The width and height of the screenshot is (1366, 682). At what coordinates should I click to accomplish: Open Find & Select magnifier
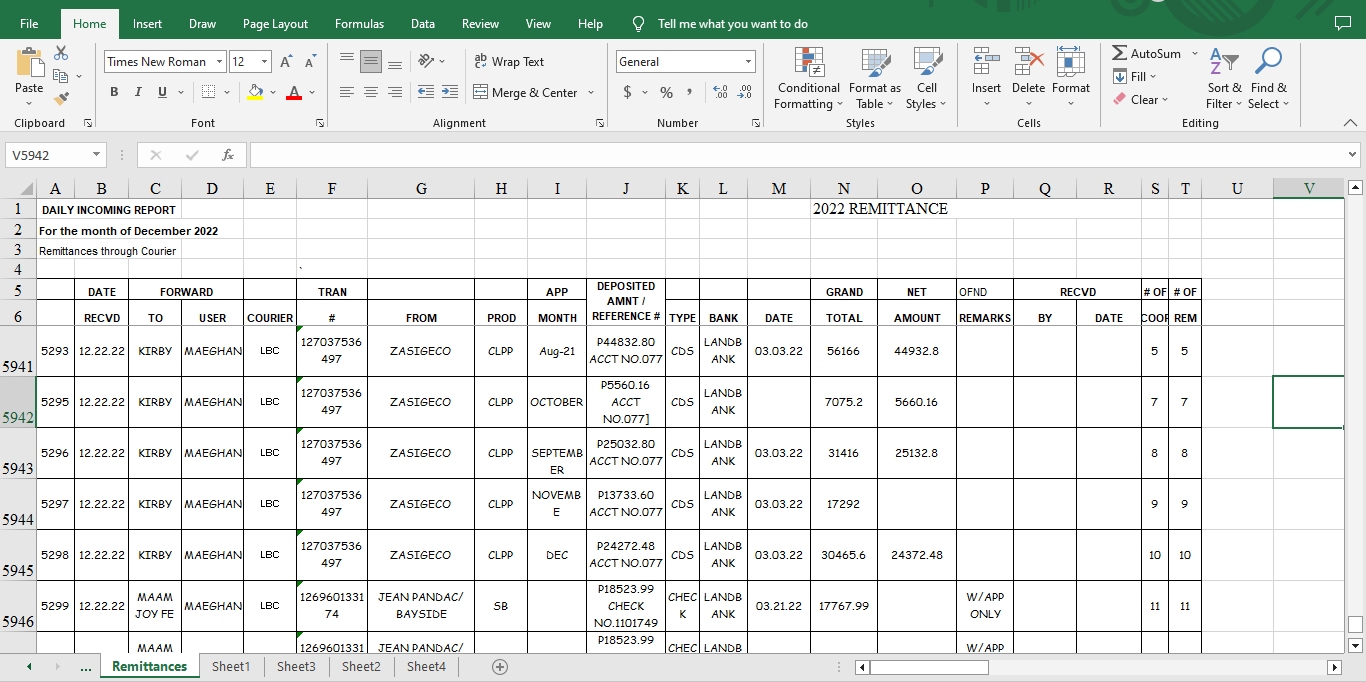tap(1268, 78)
